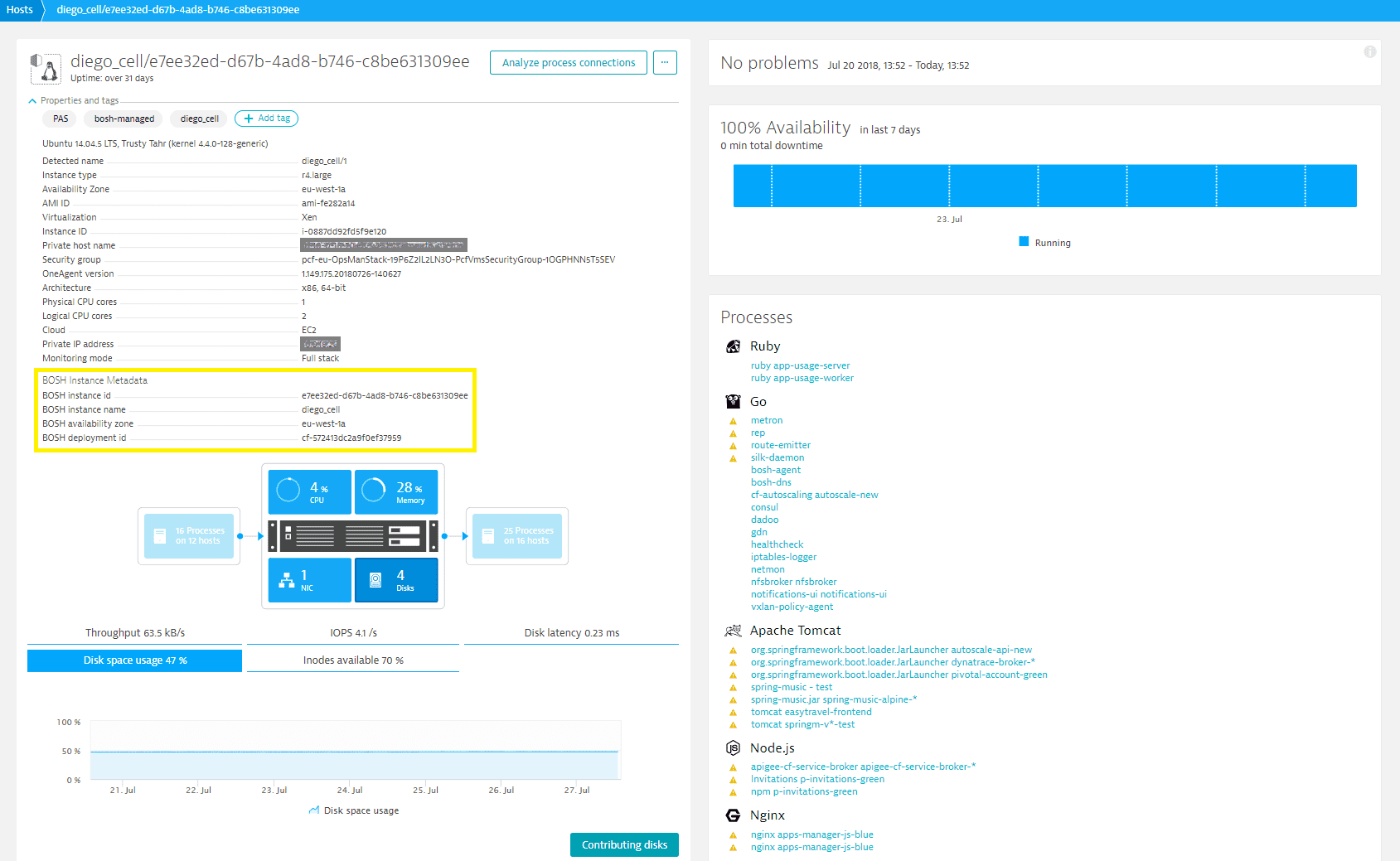
Task: Click warning icon next to metron
Action: click(733, 421)
